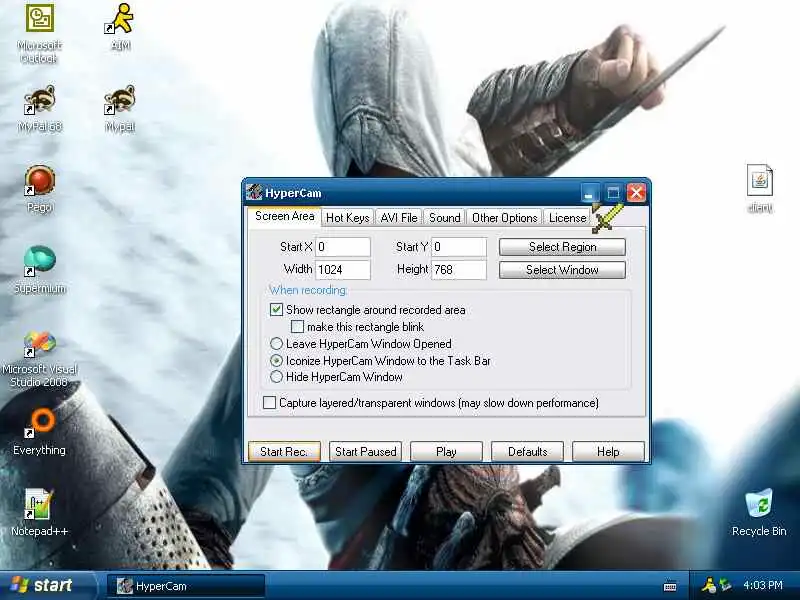
Task: Click the Width input field
Action: point(343,270)
